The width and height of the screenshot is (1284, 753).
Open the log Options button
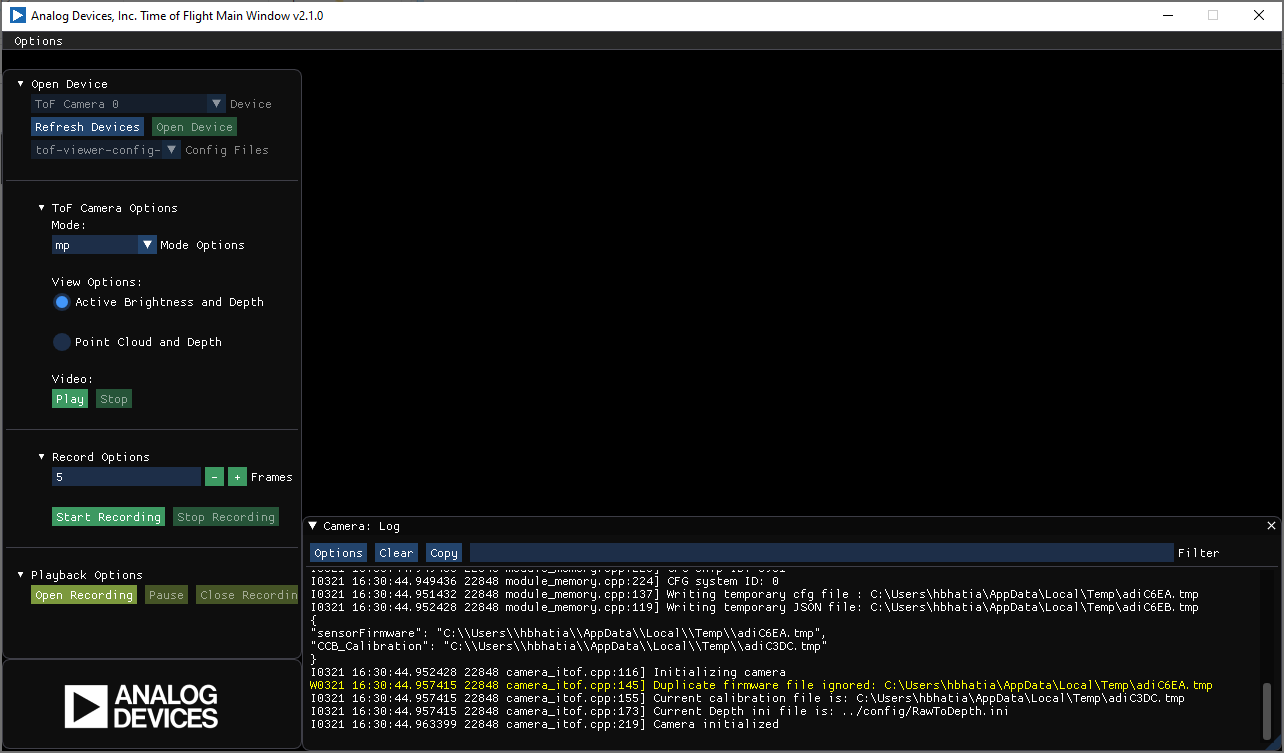338,553
